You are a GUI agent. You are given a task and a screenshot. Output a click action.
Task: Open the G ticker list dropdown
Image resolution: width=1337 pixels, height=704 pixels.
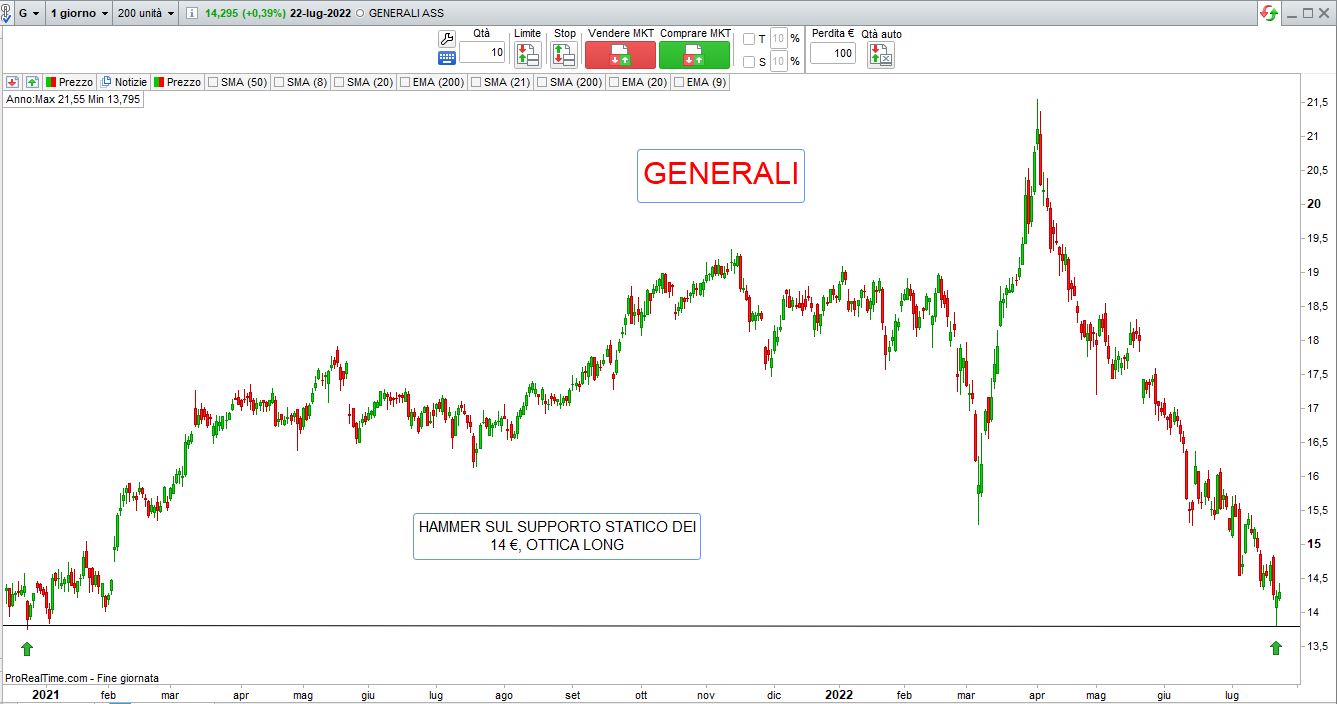(x=29, y=13)
